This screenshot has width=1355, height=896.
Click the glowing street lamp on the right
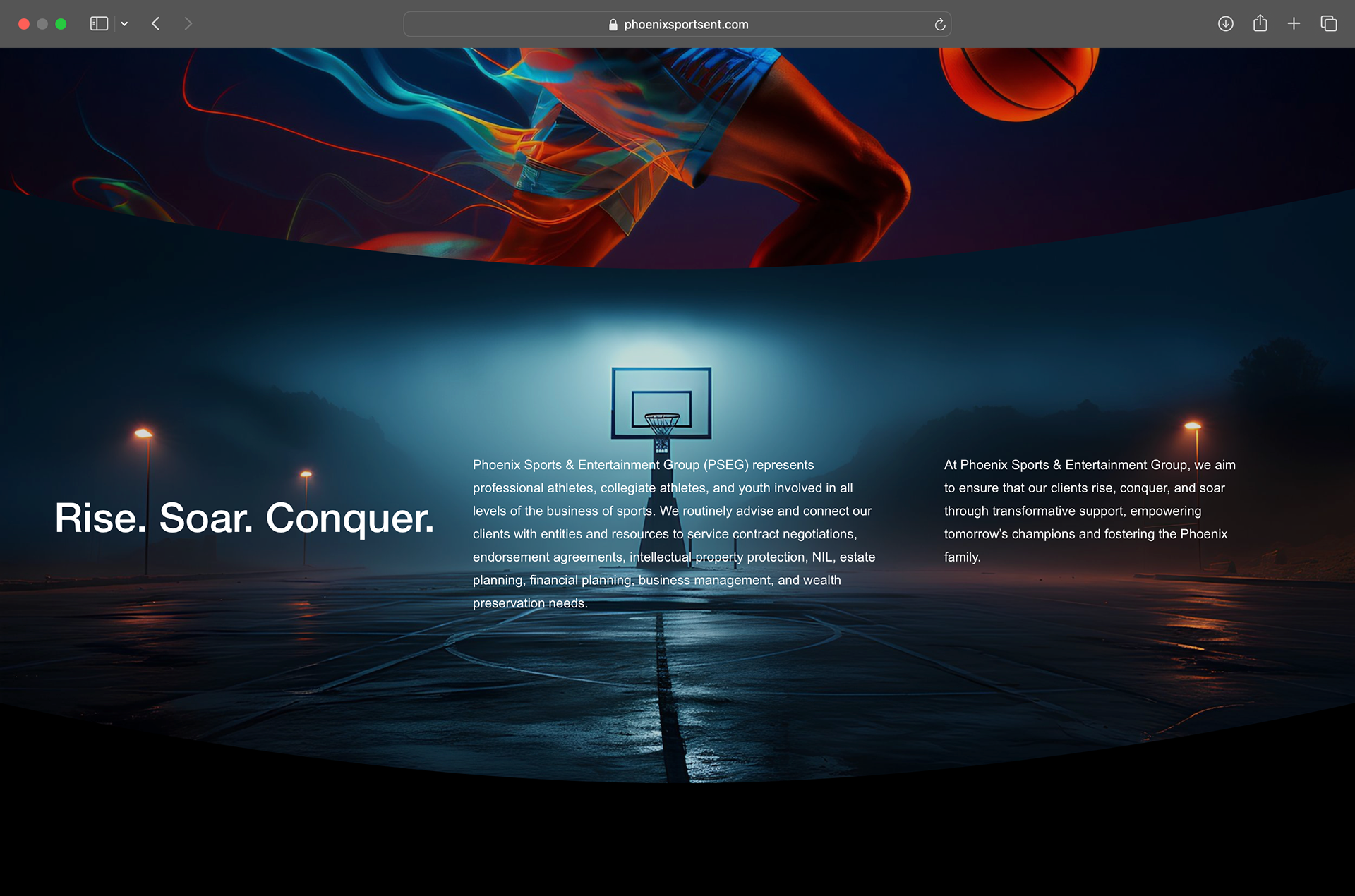coord(1193,427)
